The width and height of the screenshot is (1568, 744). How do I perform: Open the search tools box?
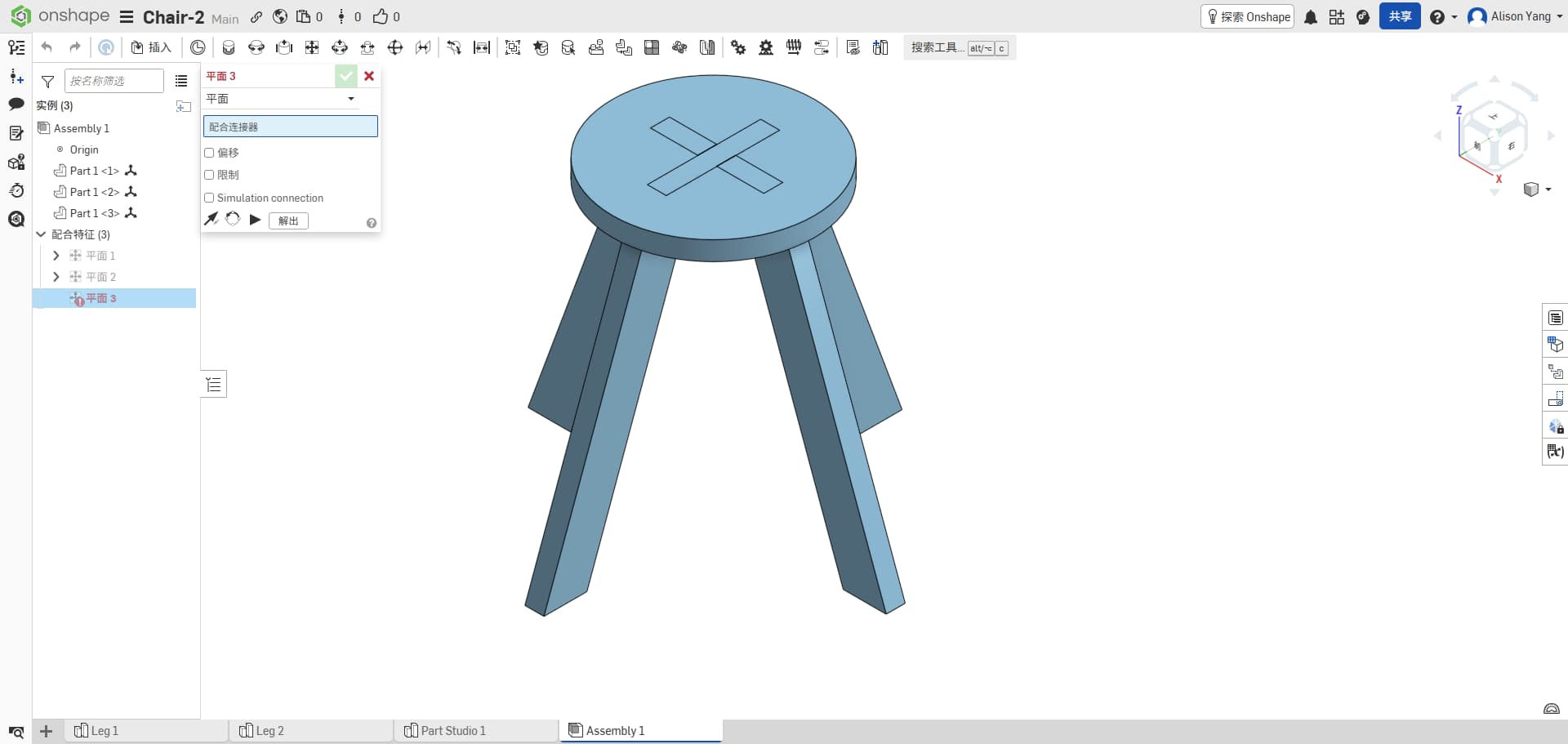[960, 47]
